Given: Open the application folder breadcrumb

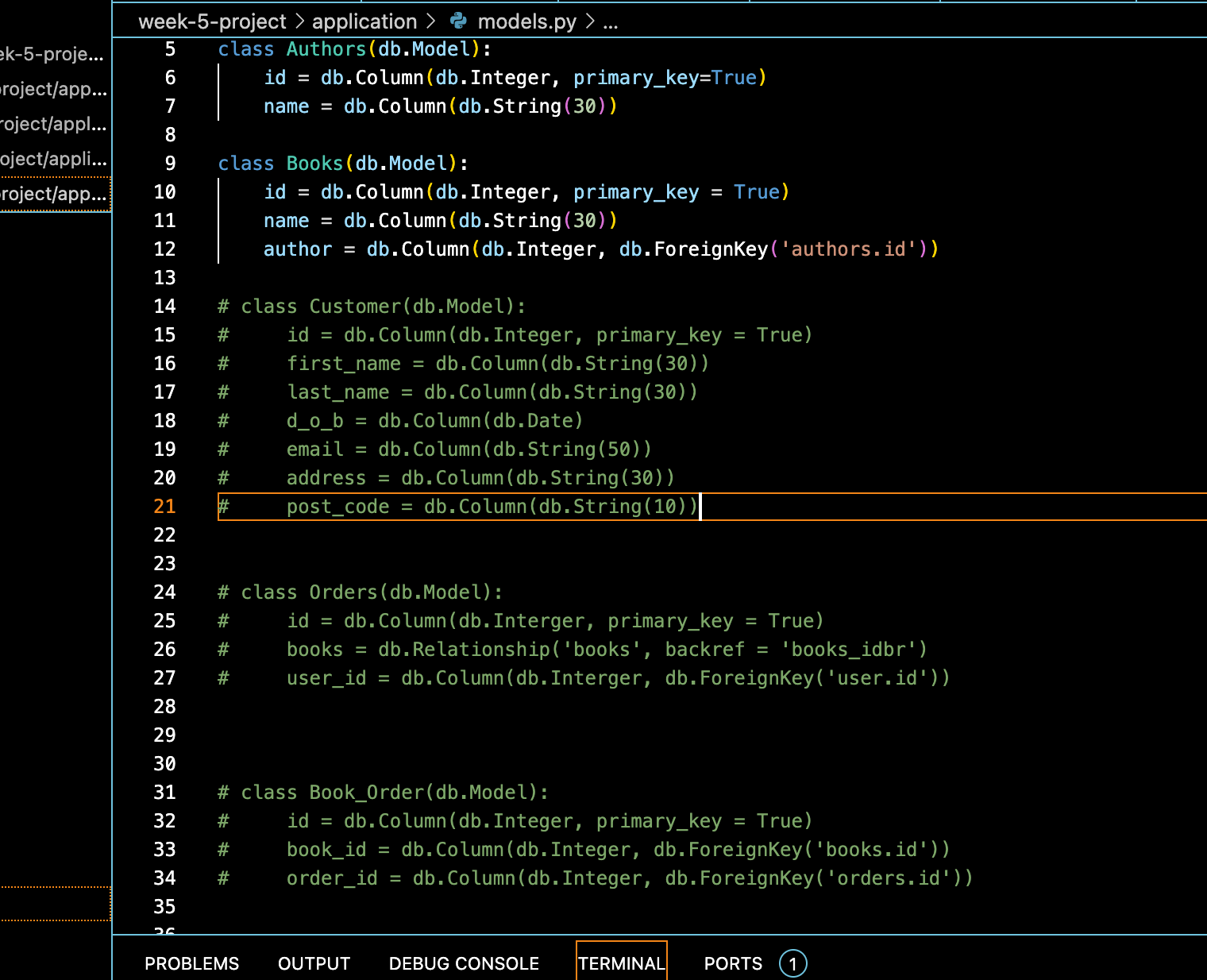Looking at the screenshot, I should [x=364, y=21].
